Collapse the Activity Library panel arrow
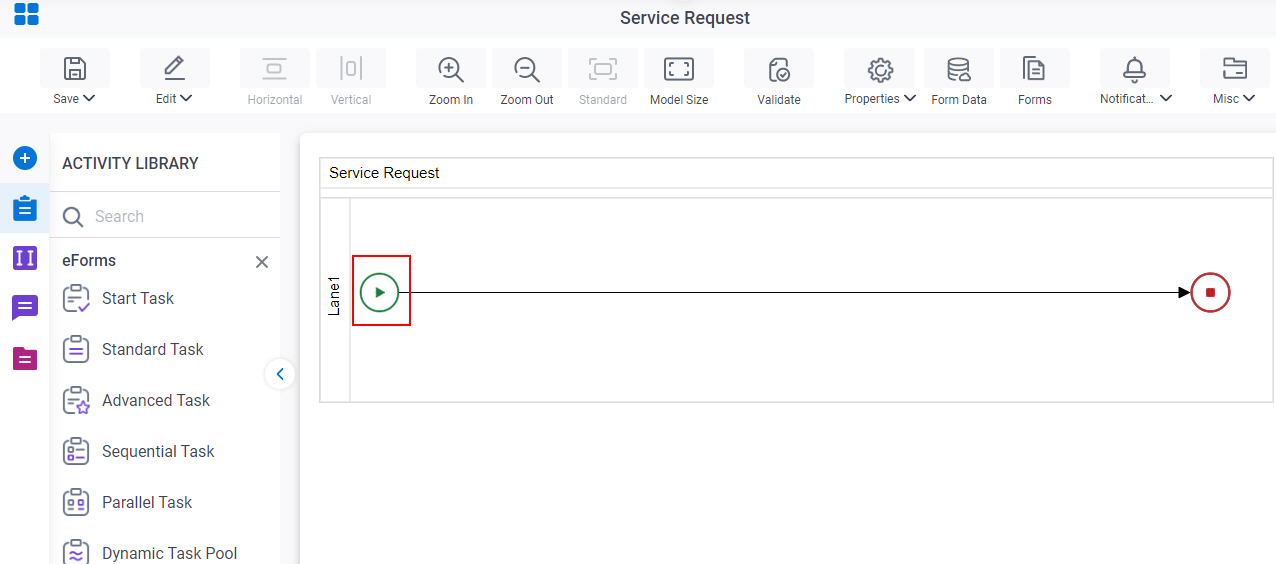 [280, 374]
